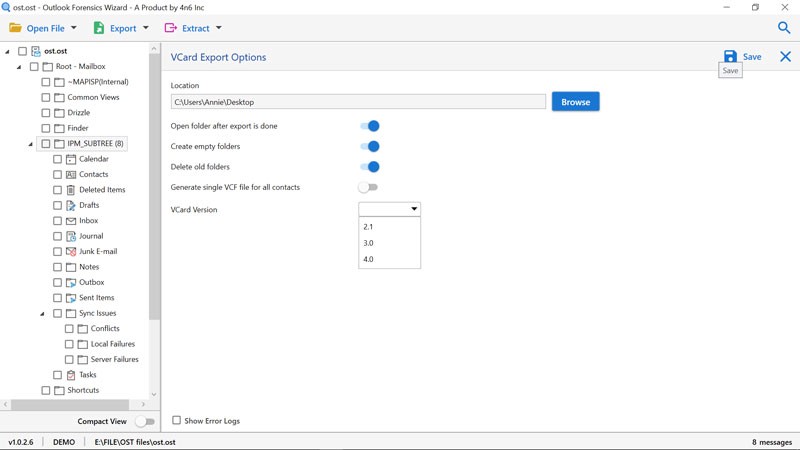Click the Save floppy disk icon
The image size is (800, 450).
coord(730,57)
